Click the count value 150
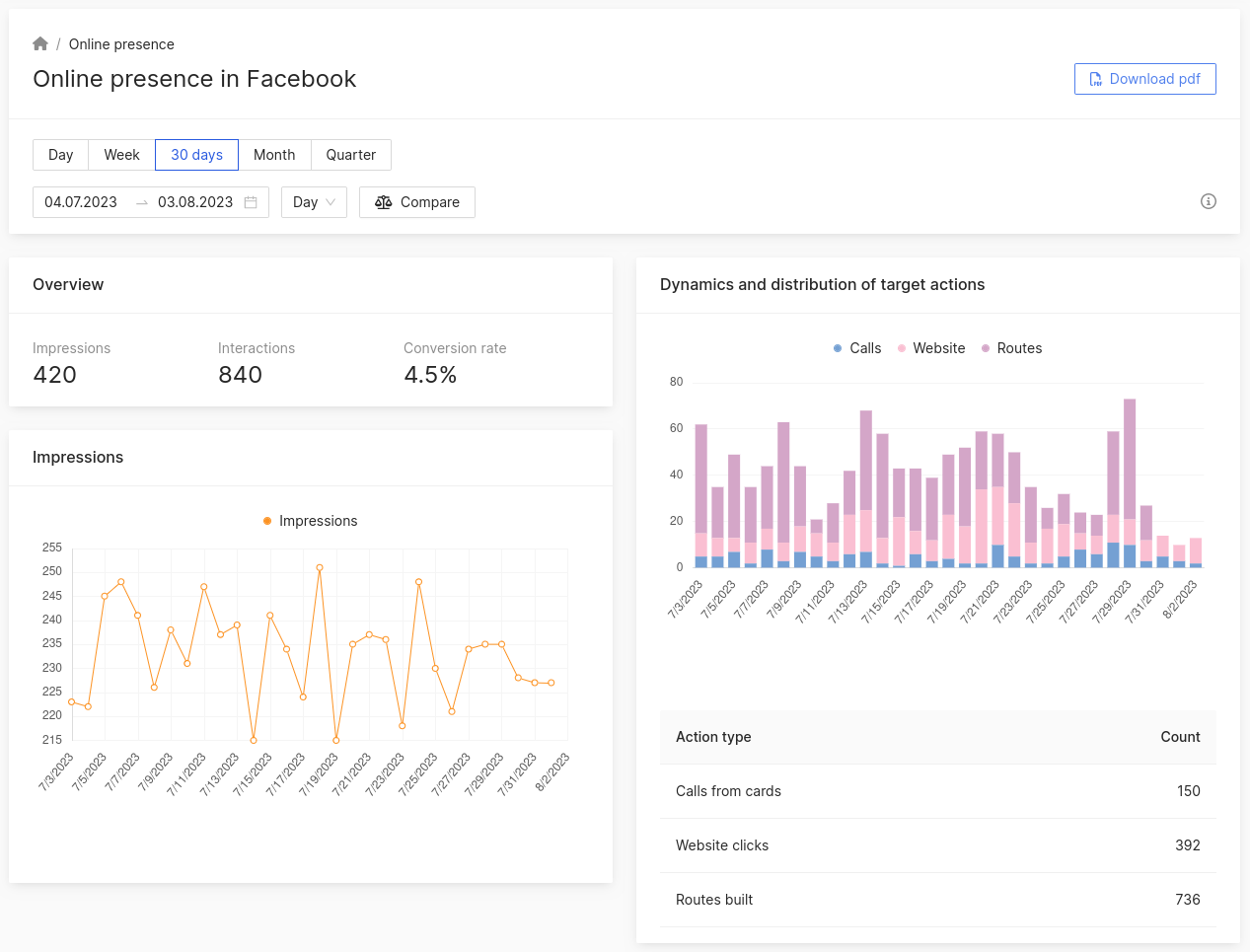The width and height of the screenshot is (1250, 952). [1189, 791]
